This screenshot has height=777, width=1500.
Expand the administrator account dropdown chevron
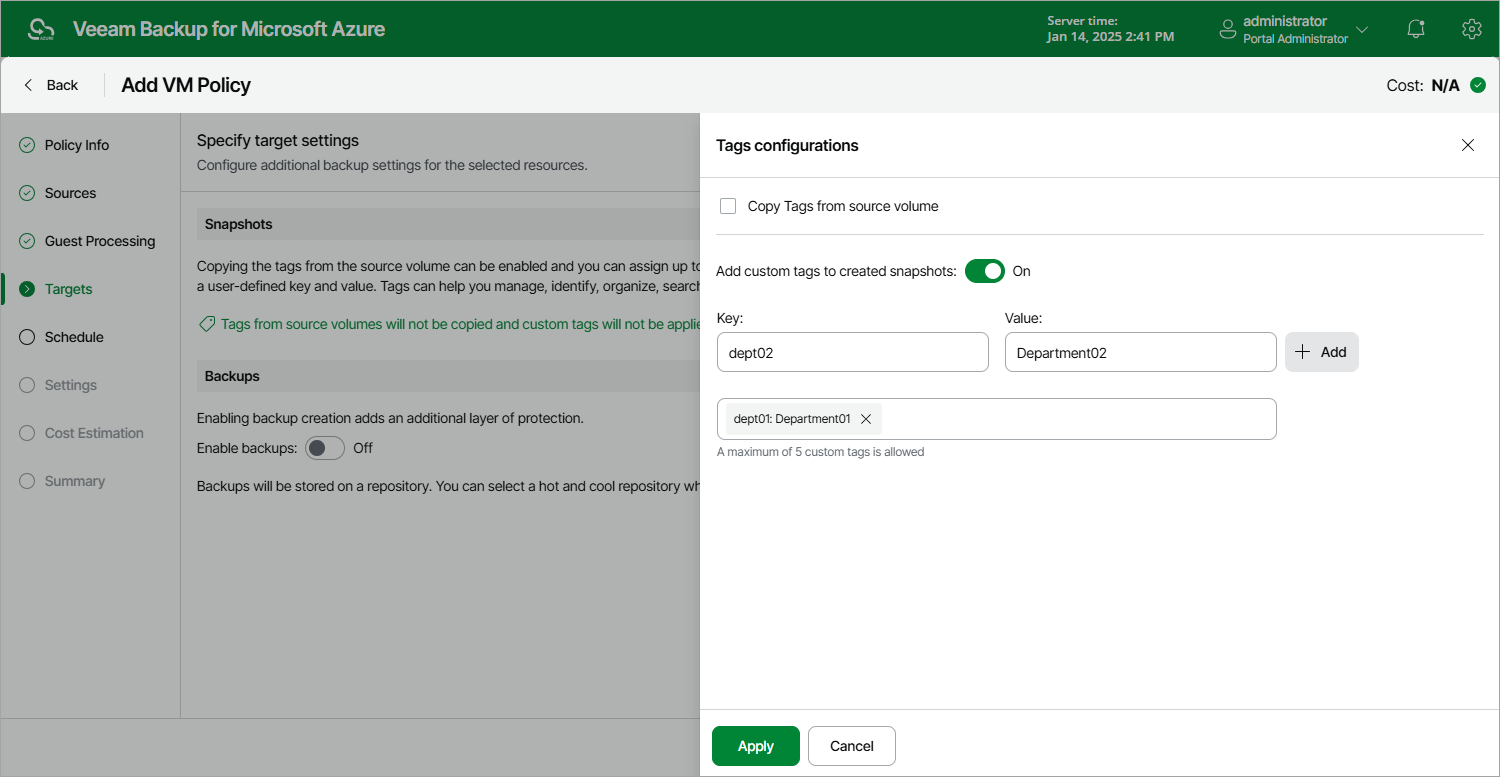click(x=1362, y=30)
